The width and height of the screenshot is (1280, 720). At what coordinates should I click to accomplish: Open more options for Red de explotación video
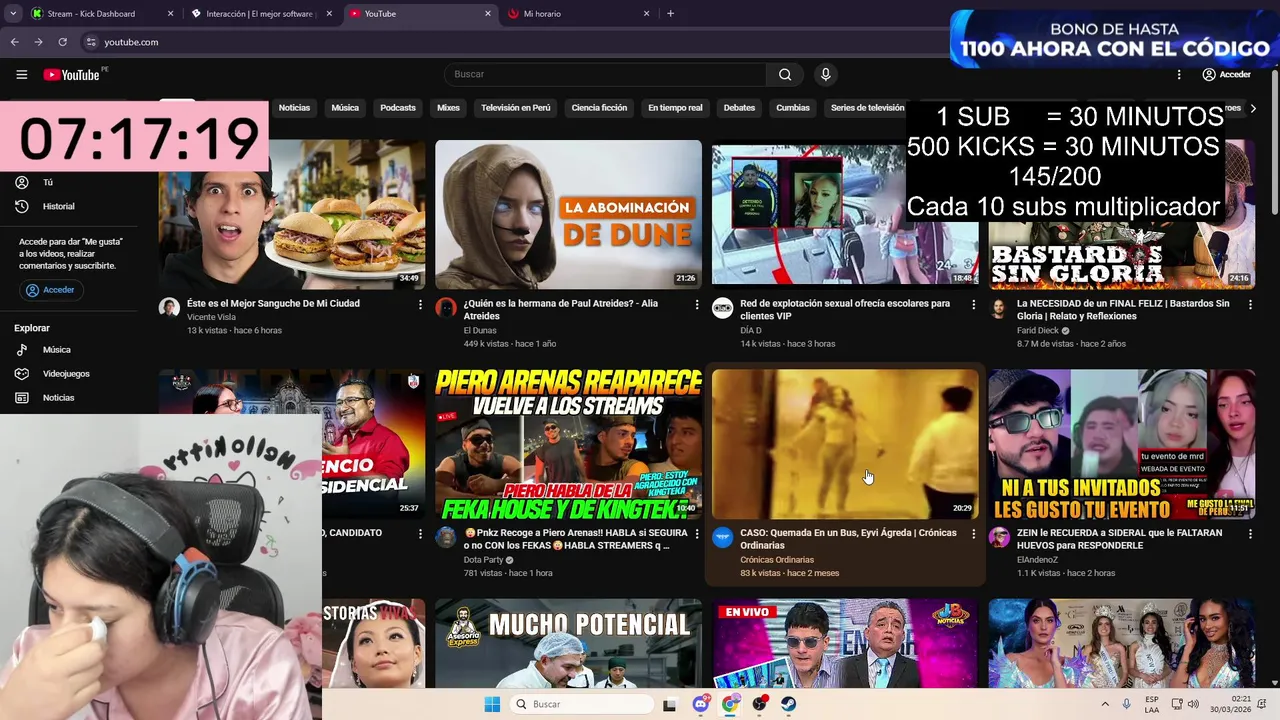[973, 304]
